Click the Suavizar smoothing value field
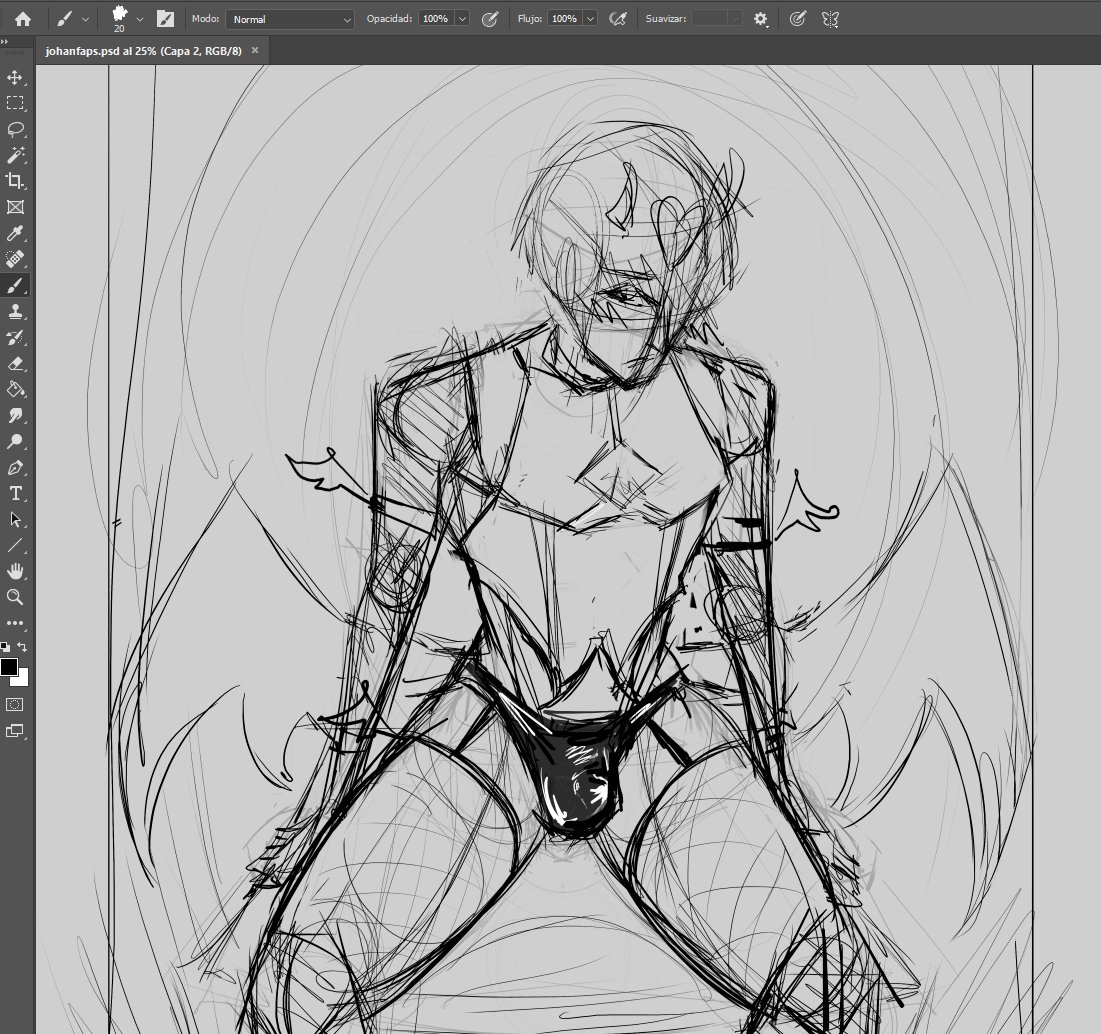 point(709,19)
